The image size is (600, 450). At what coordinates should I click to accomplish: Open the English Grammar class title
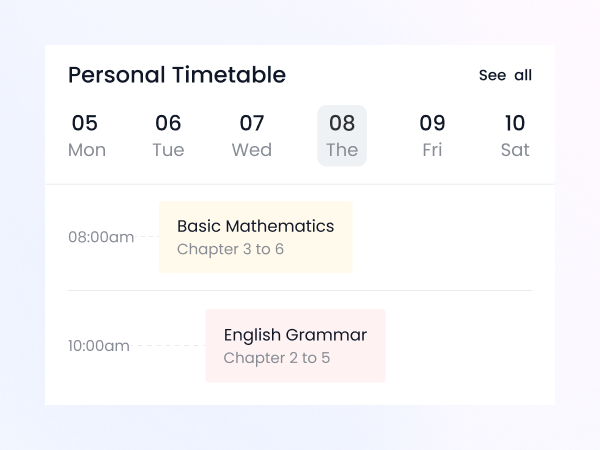[295, 335]
